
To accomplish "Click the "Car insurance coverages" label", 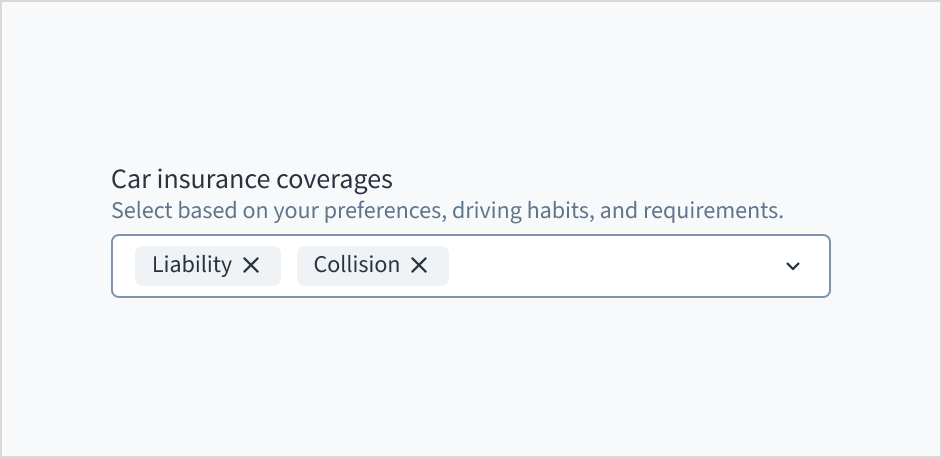I will click(x=251, y=180).
